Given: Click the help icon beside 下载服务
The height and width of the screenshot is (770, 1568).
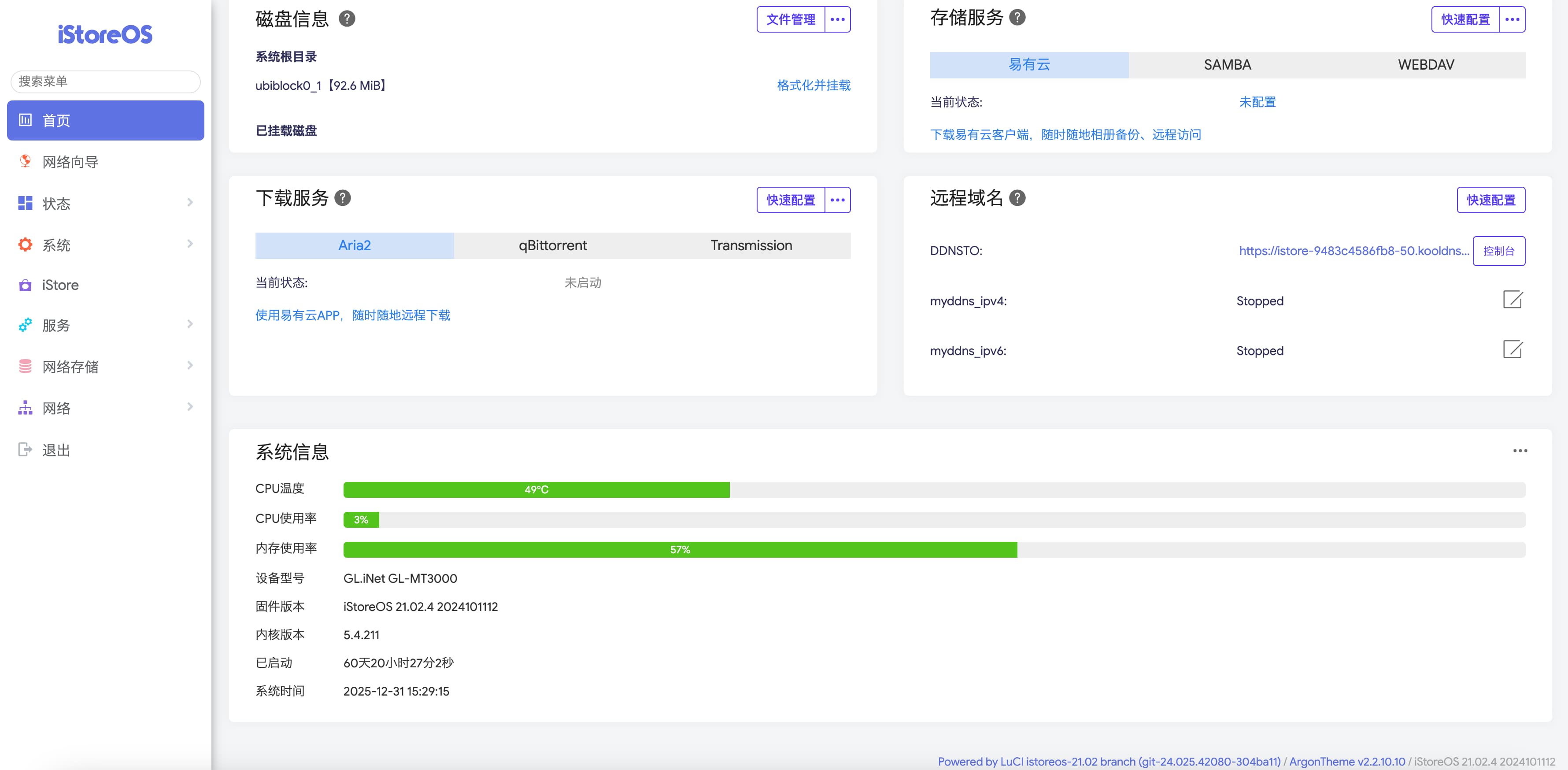Looking at the screenshot, I should click(x=343, y=198).
